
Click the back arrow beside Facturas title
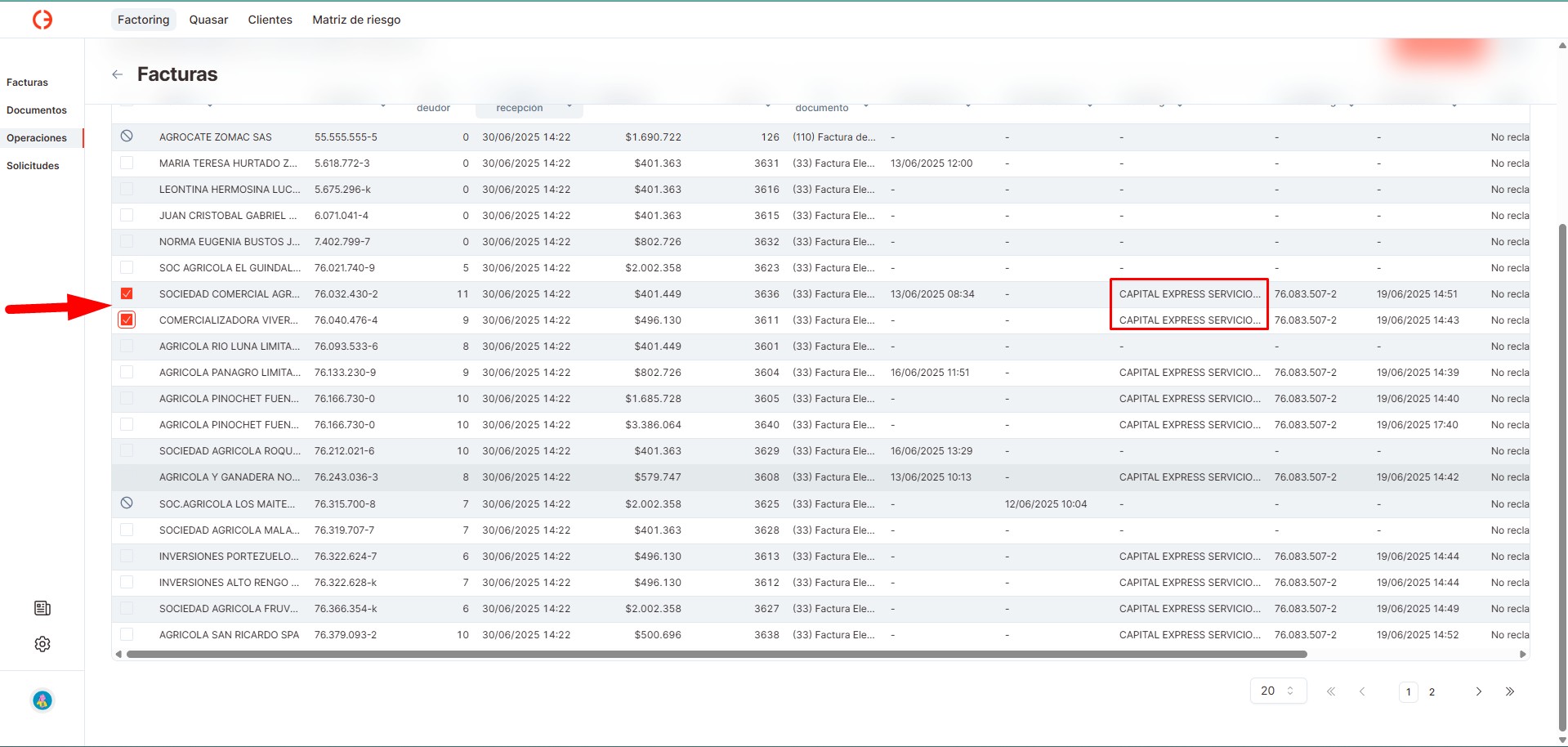(x=118, y=74)
